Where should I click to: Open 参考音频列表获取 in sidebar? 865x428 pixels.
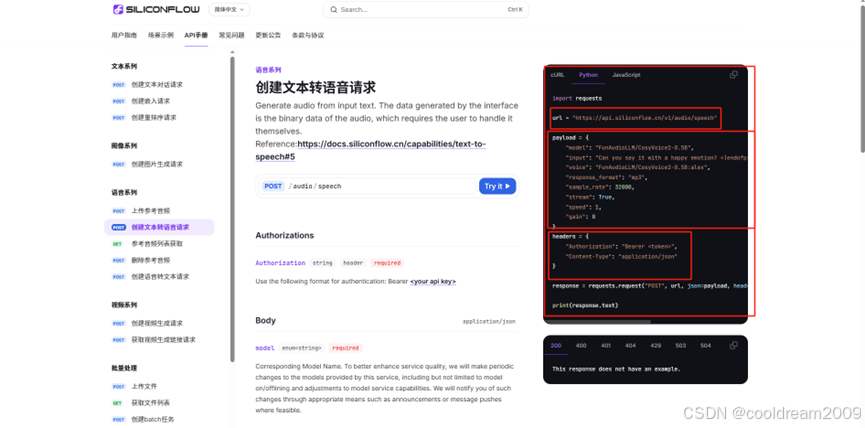[x=159, y=244]
